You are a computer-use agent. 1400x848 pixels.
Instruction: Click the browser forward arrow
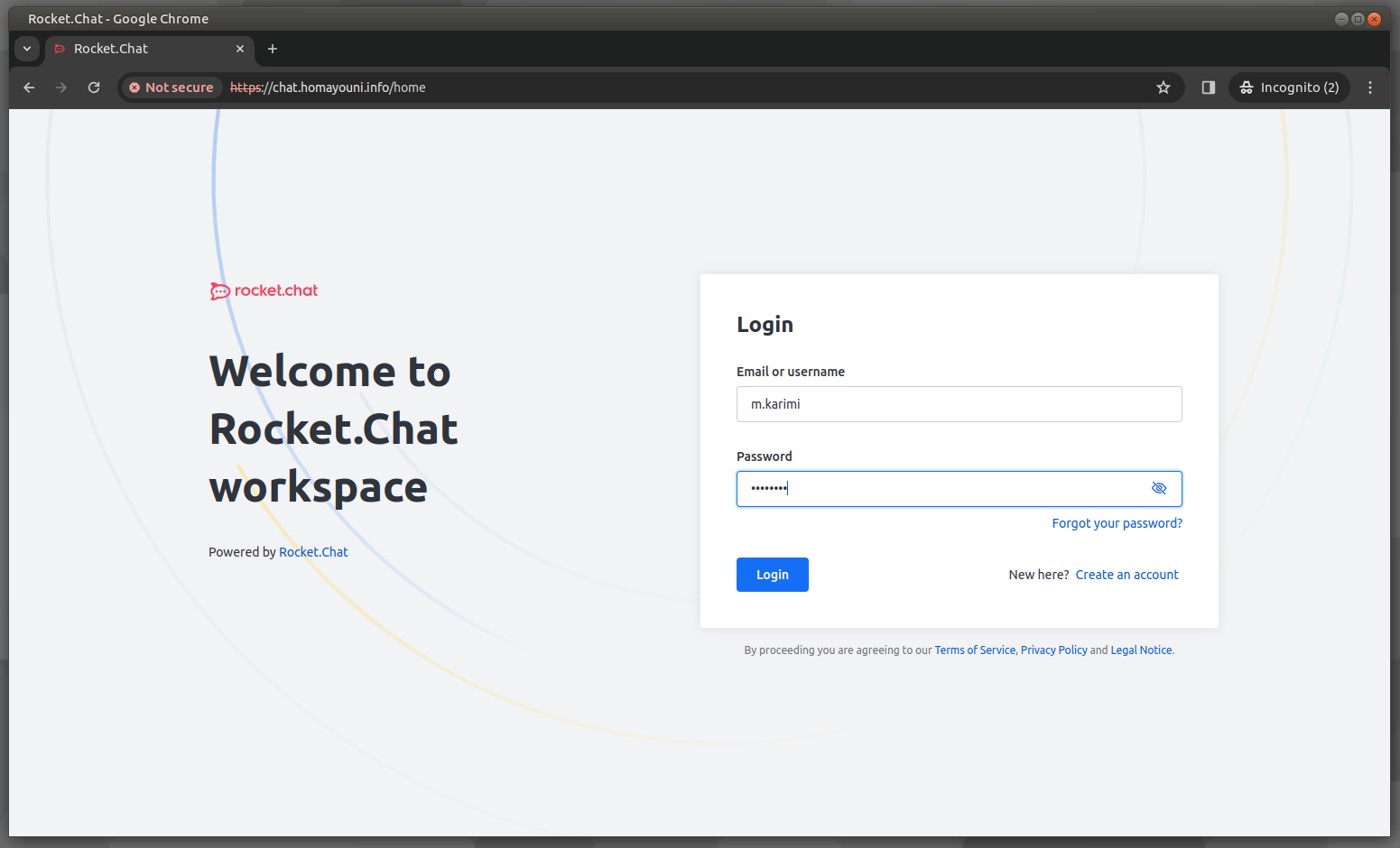click(x=61, y=88)
